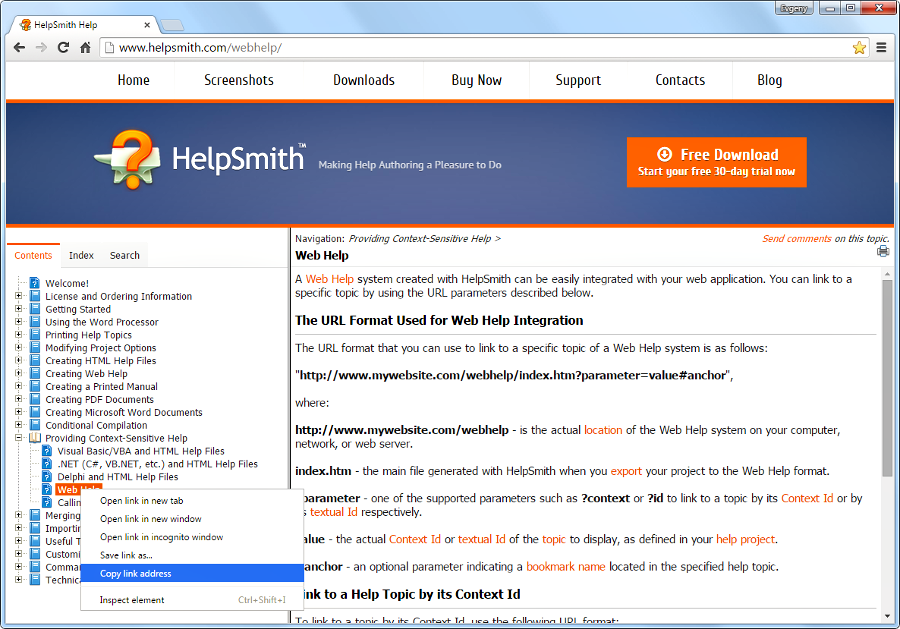The image size is (900, 629).
Task: Click the book icon beside Conditional Compilation
Action: click(x=35, y=425)
